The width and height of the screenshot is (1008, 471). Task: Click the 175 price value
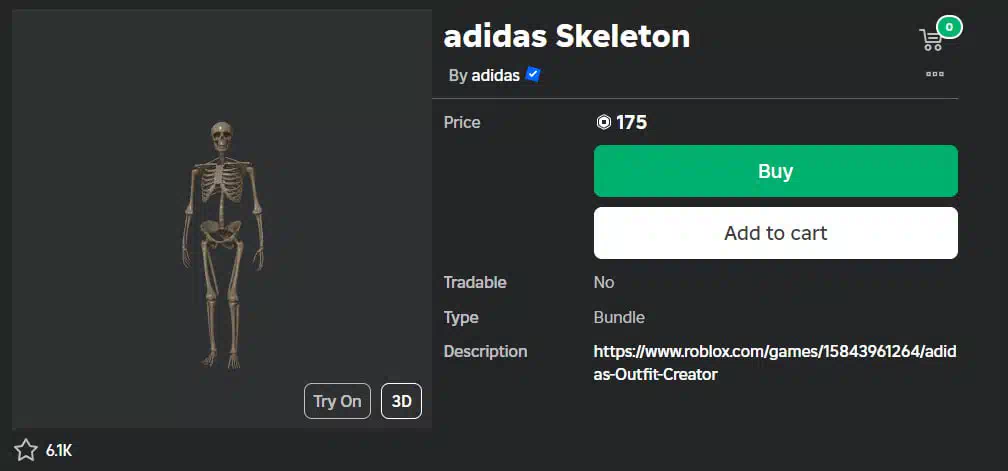(x=631, y=122)
